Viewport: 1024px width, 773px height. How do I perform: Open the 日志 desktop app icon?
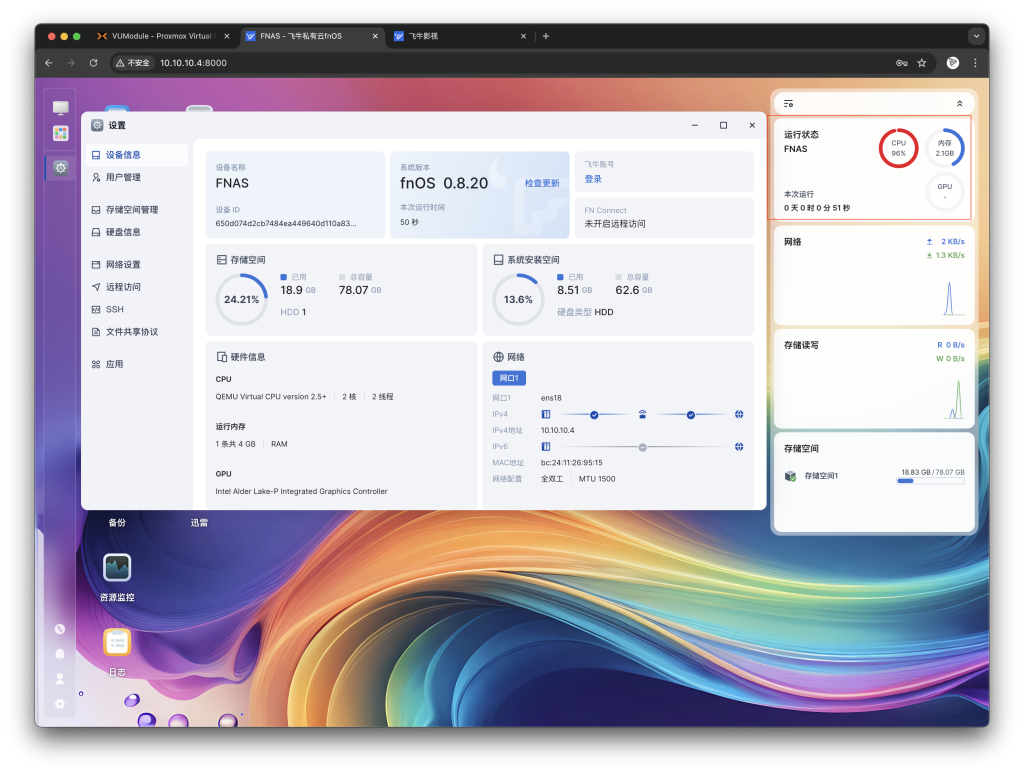pyautogui.click(x=117, y=642)
